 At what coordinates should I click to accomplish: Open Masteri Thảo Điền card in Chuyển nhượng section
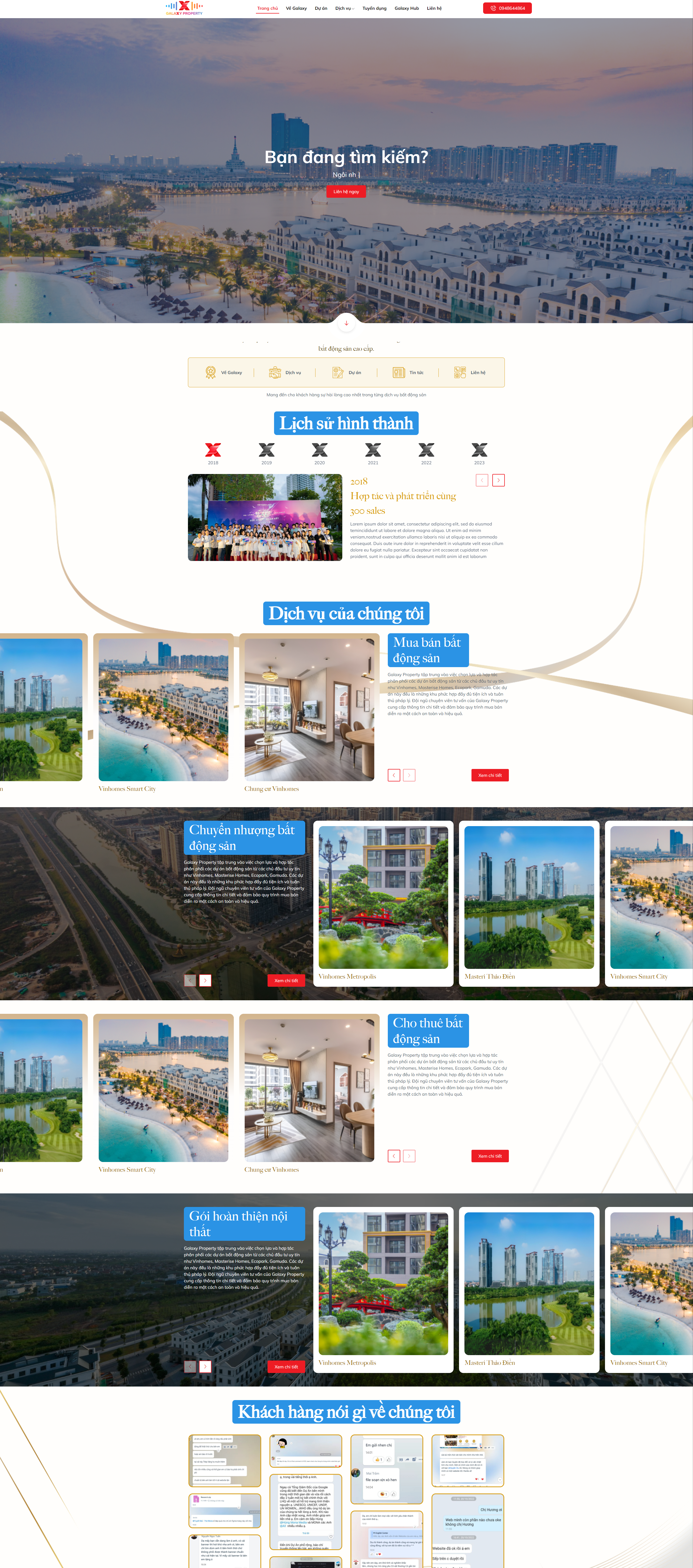(x=529, y=903)
